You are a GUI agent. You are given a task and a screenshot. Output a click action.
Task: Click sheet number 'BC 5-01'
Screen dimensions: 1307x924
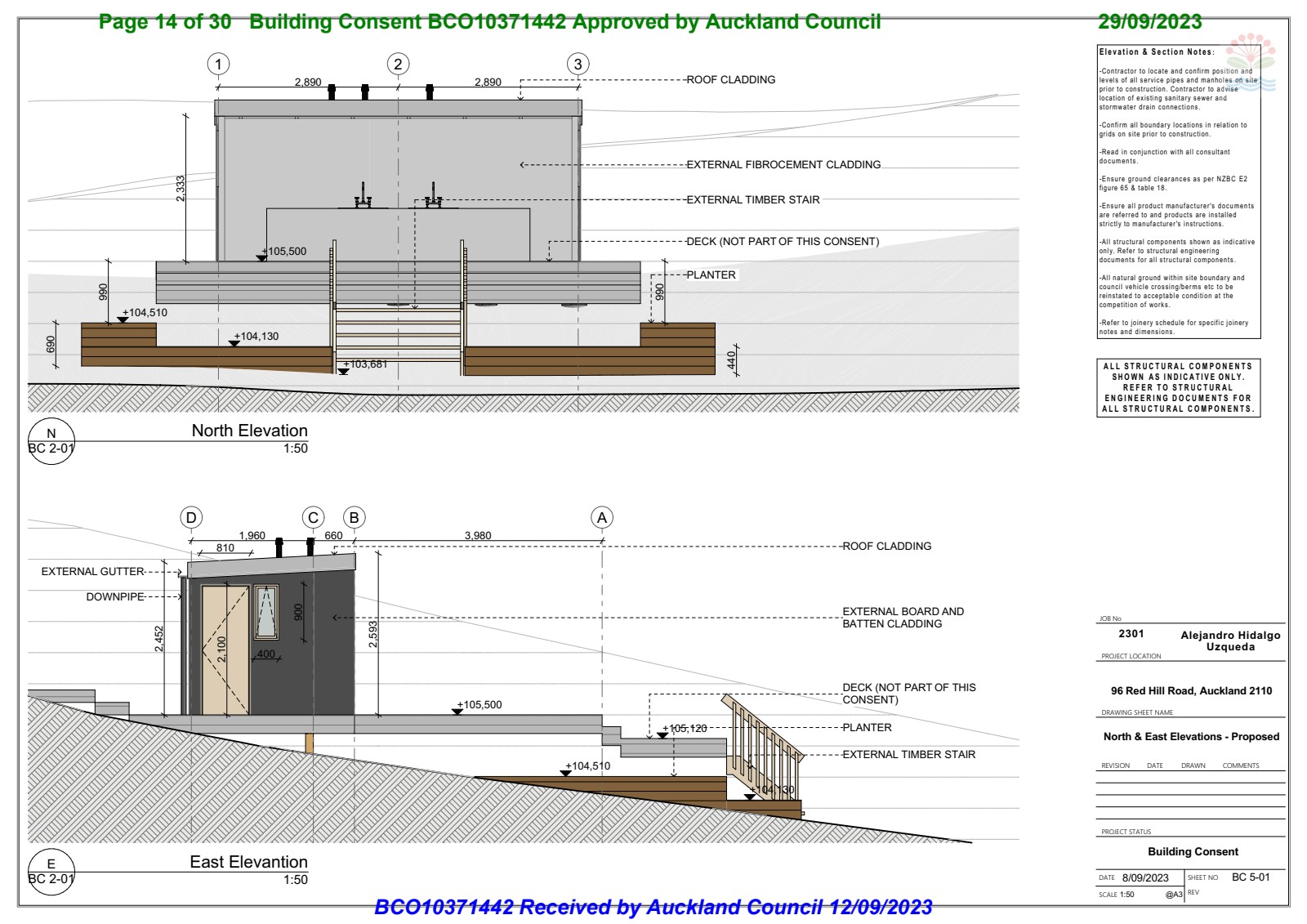[x=1251, y=877]
